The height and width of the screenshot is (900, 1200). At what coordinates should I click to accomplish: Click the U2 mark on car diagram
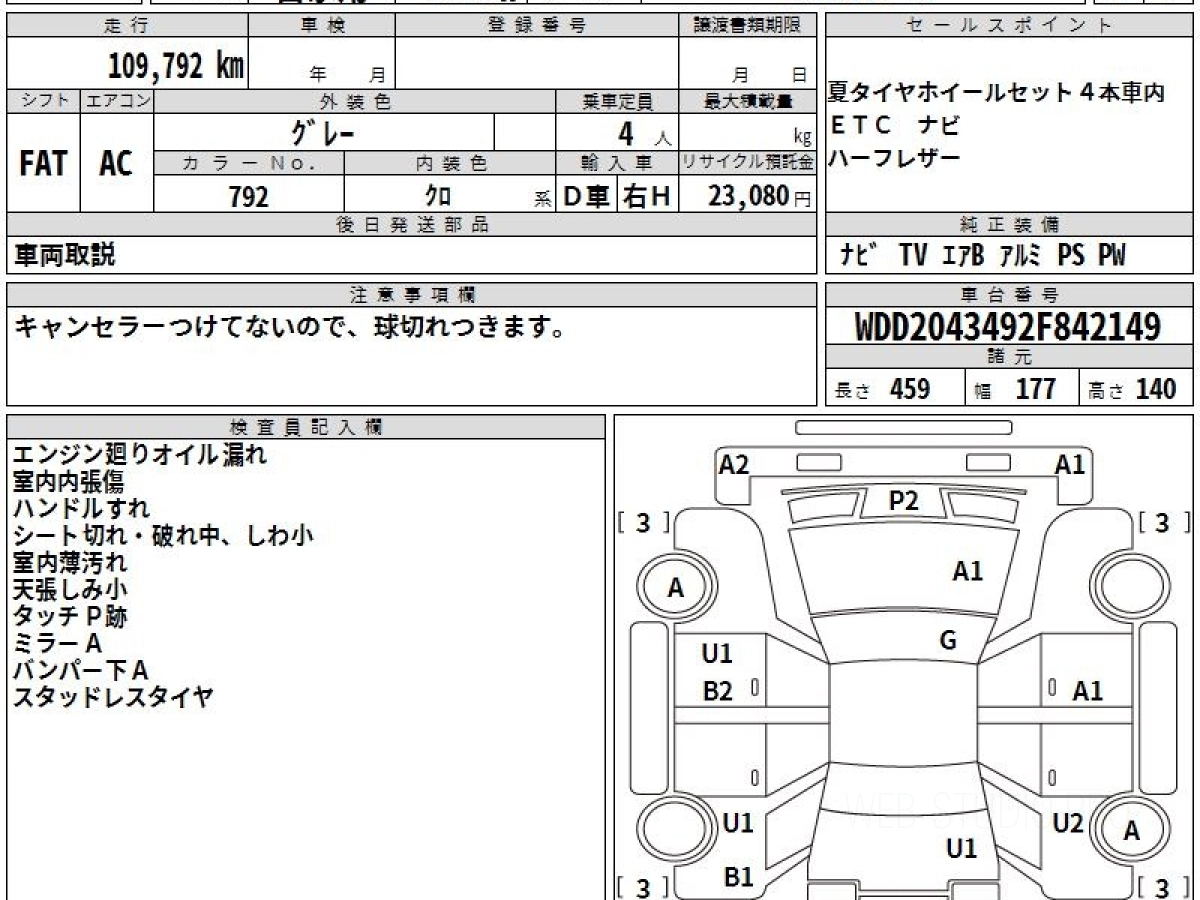tap(1068, 823)
